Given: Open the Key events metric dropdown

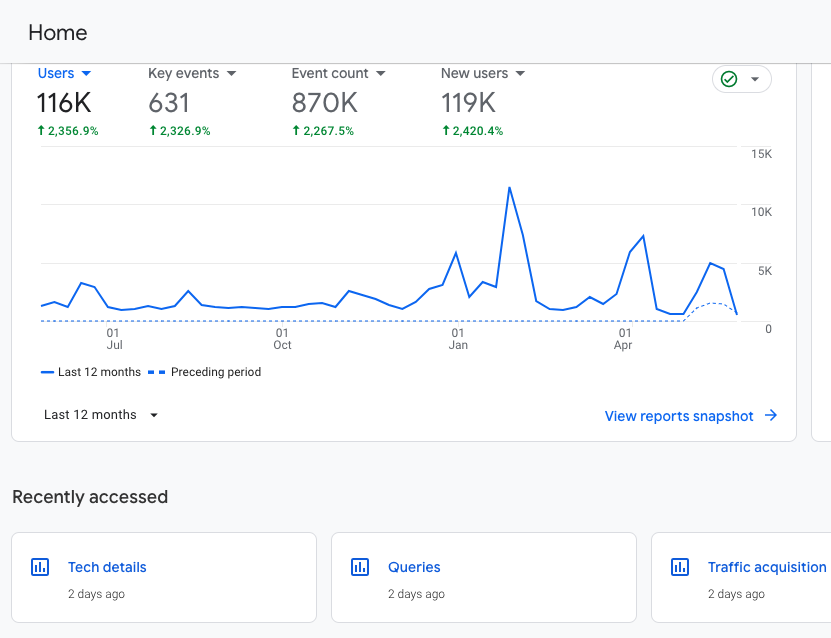Looking at the screenshot, I should point(192,73).
